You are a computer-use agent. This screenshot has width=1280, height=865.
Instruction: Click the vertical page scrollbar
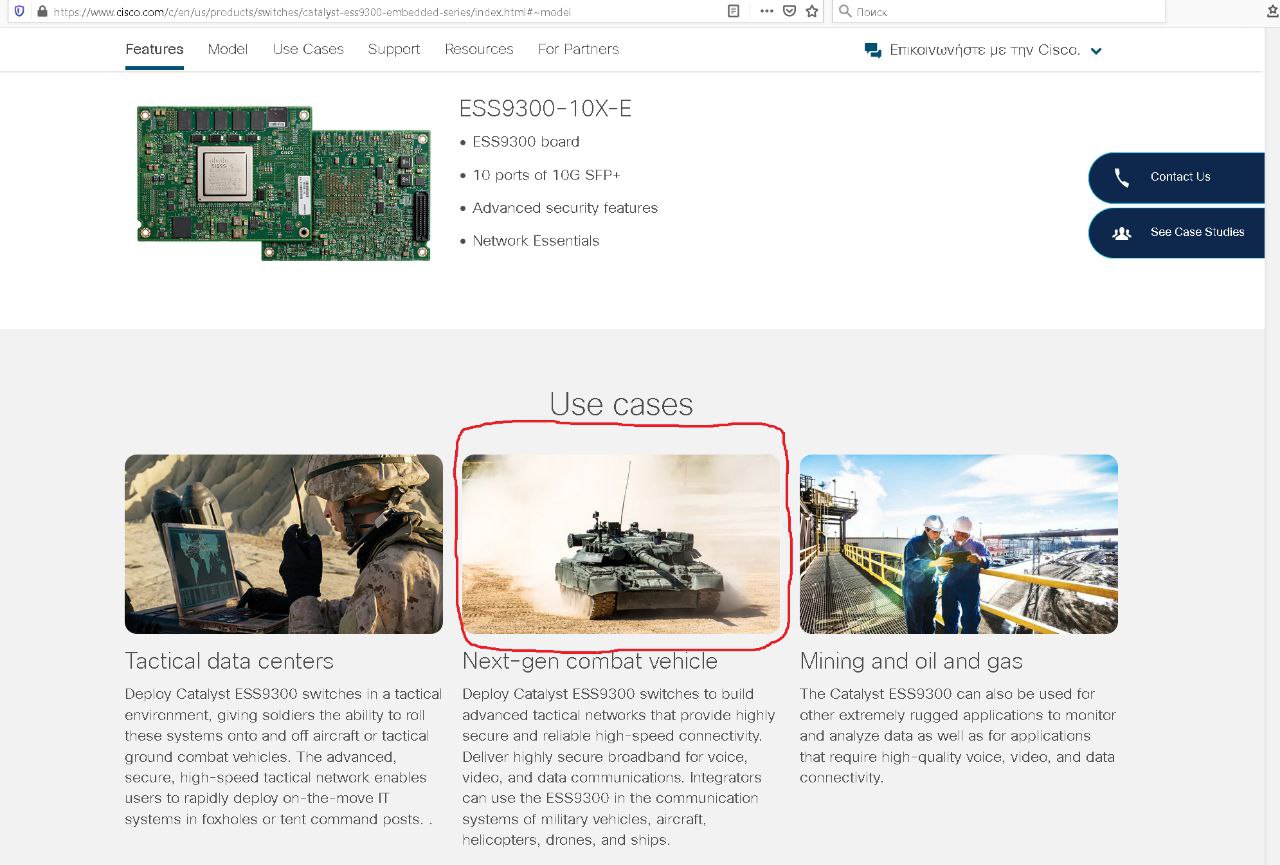1272,445
